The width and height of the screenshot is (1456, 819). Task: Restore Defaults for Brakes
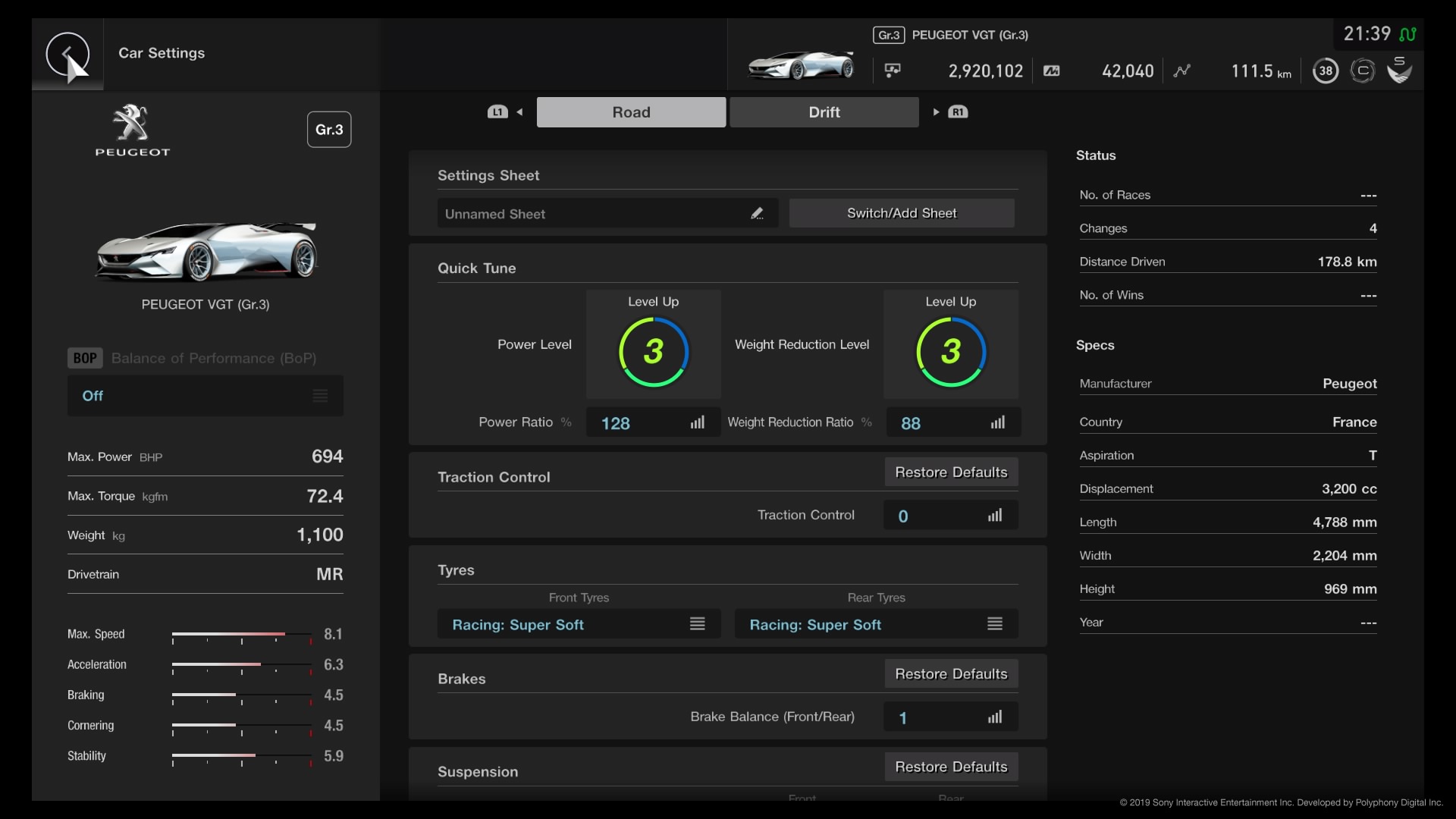(951, 674)
